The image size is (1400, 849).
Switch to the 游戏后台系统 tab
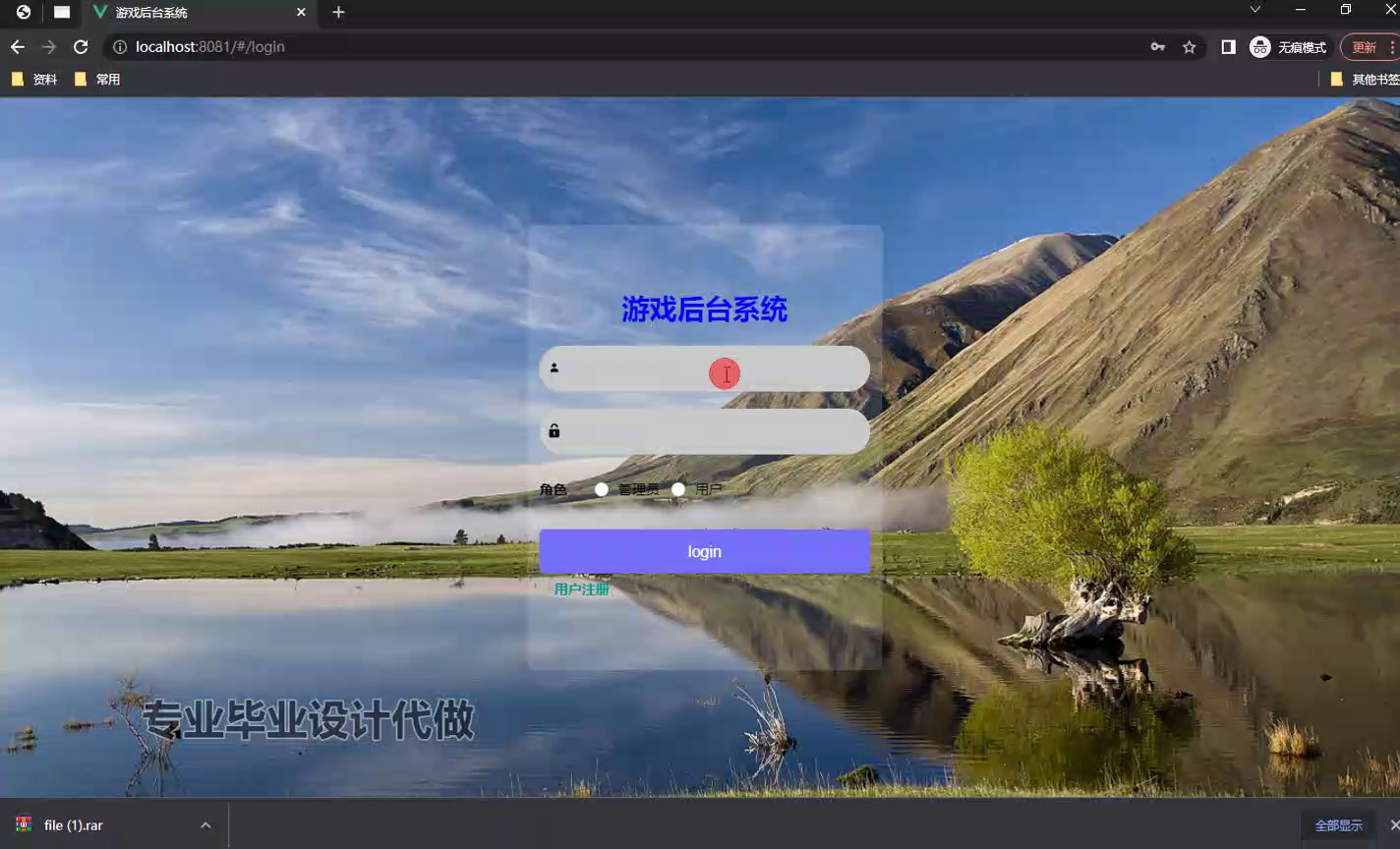coord(201,13)
